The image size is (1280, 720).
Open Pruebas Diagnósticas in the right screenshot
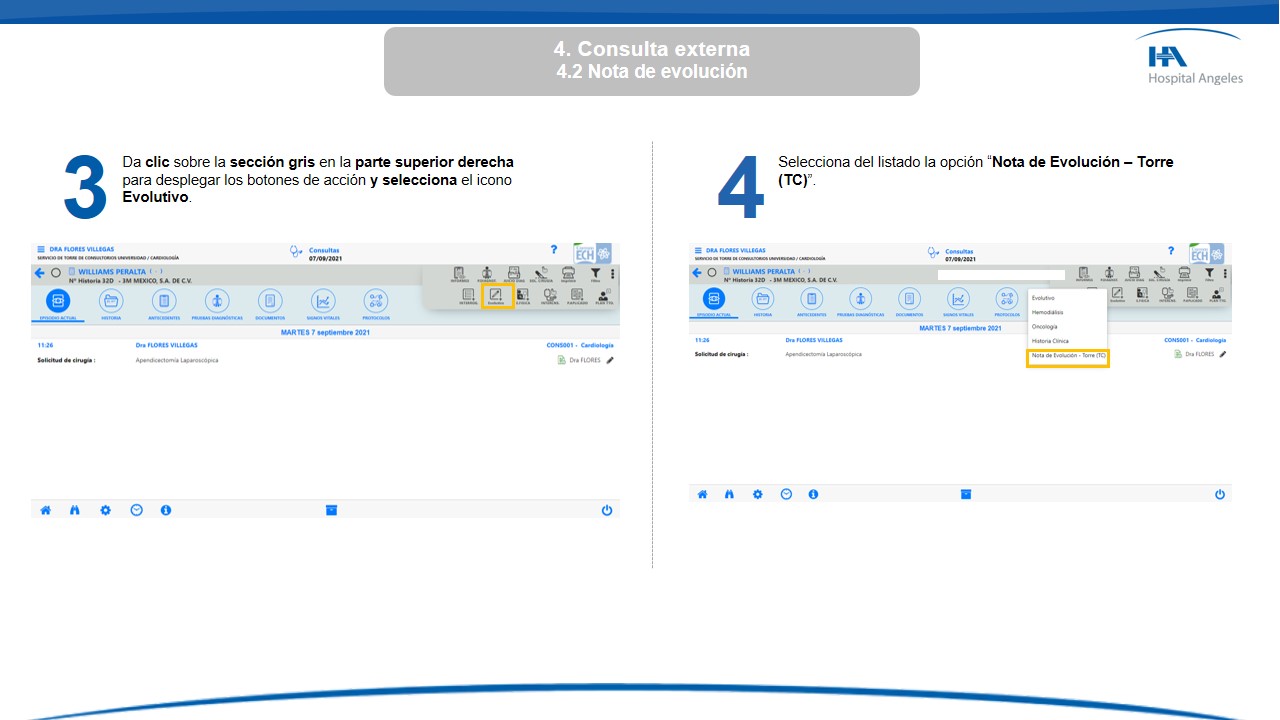pyautogui.click(x=860, y=299)
